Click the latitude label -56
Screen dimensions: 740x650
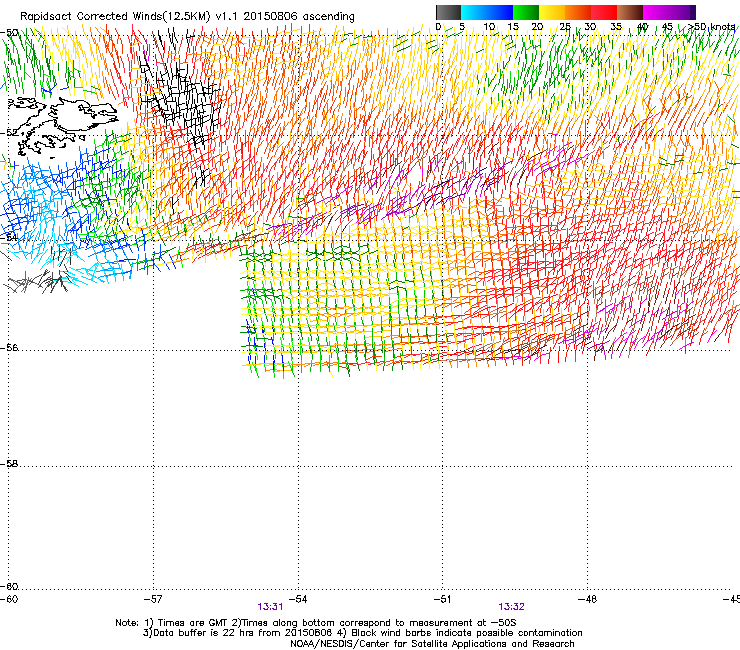pyautogui.click(x=9, y=348)
